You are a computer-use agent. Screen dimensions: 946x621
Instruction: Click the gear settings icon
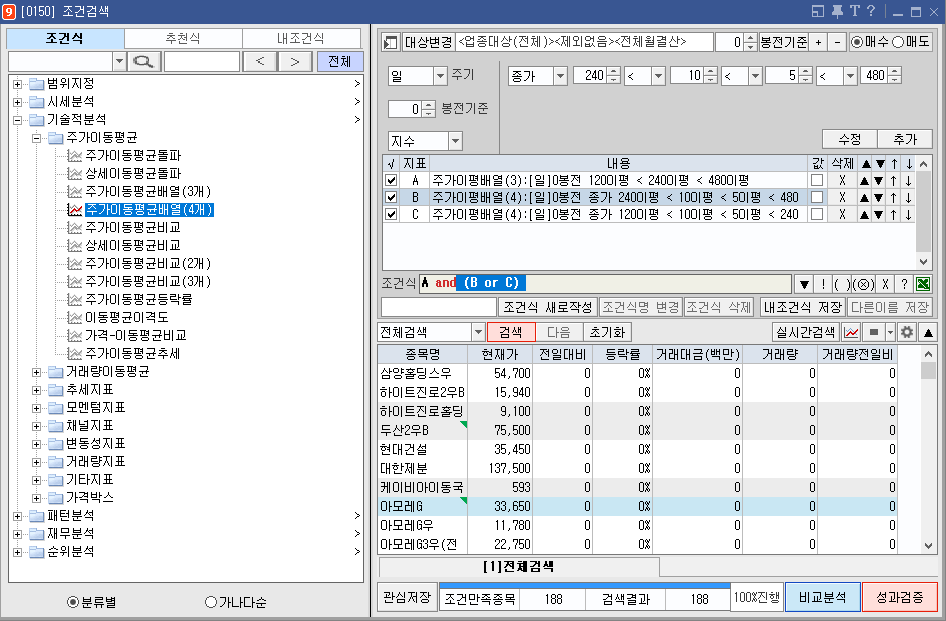tap(907, 332)
